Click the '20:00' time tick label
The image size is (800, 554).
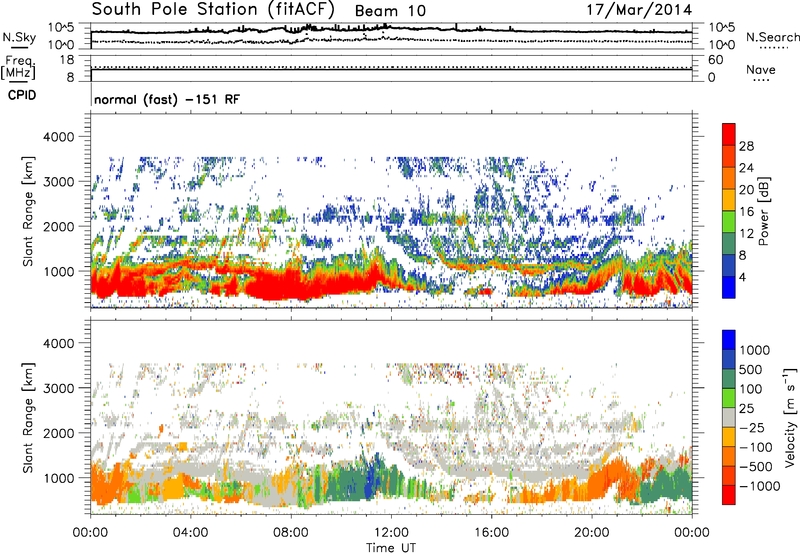pos(591,533)
